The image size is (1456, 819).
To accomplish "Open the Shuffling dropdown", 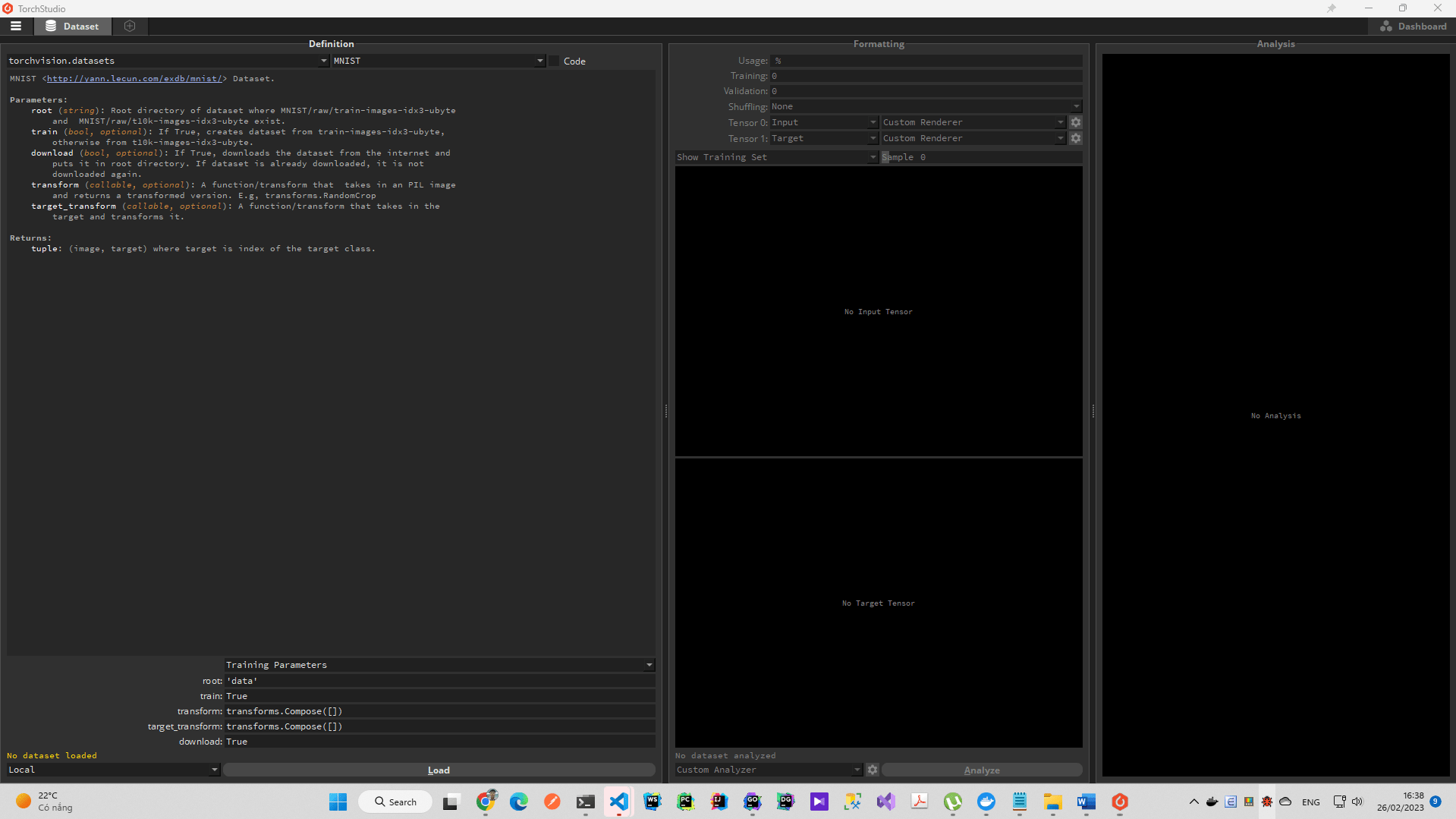I will click(926, 107).
